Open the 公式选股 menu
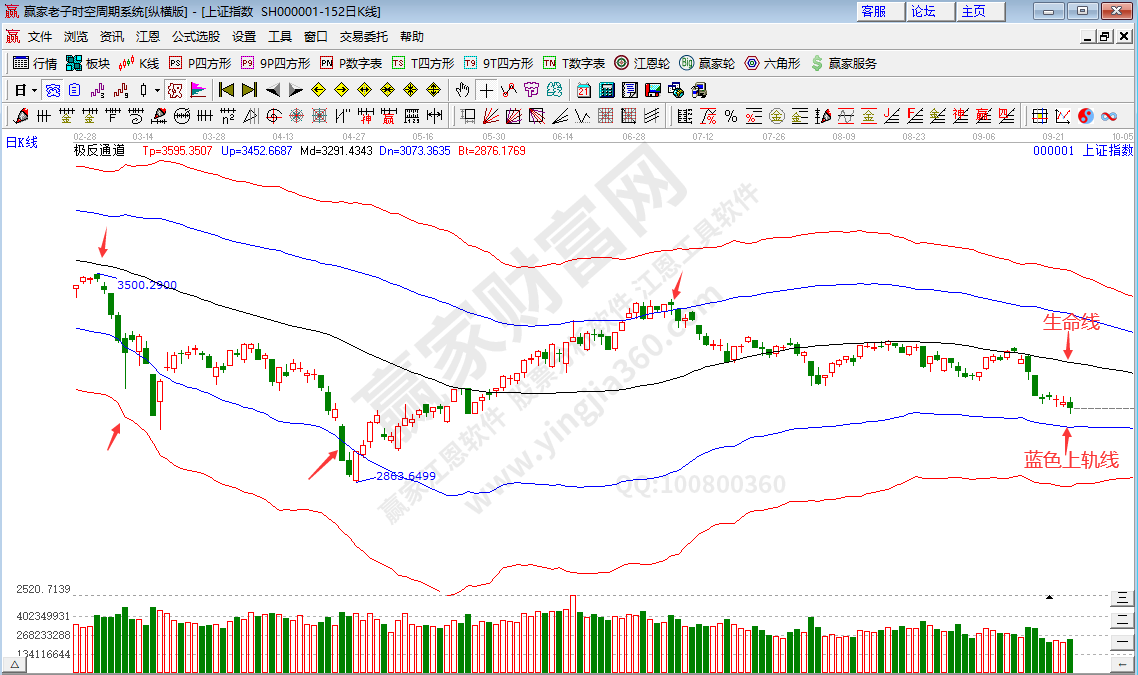The height and width of the screenshot is (675, 1138). [195, 37]
